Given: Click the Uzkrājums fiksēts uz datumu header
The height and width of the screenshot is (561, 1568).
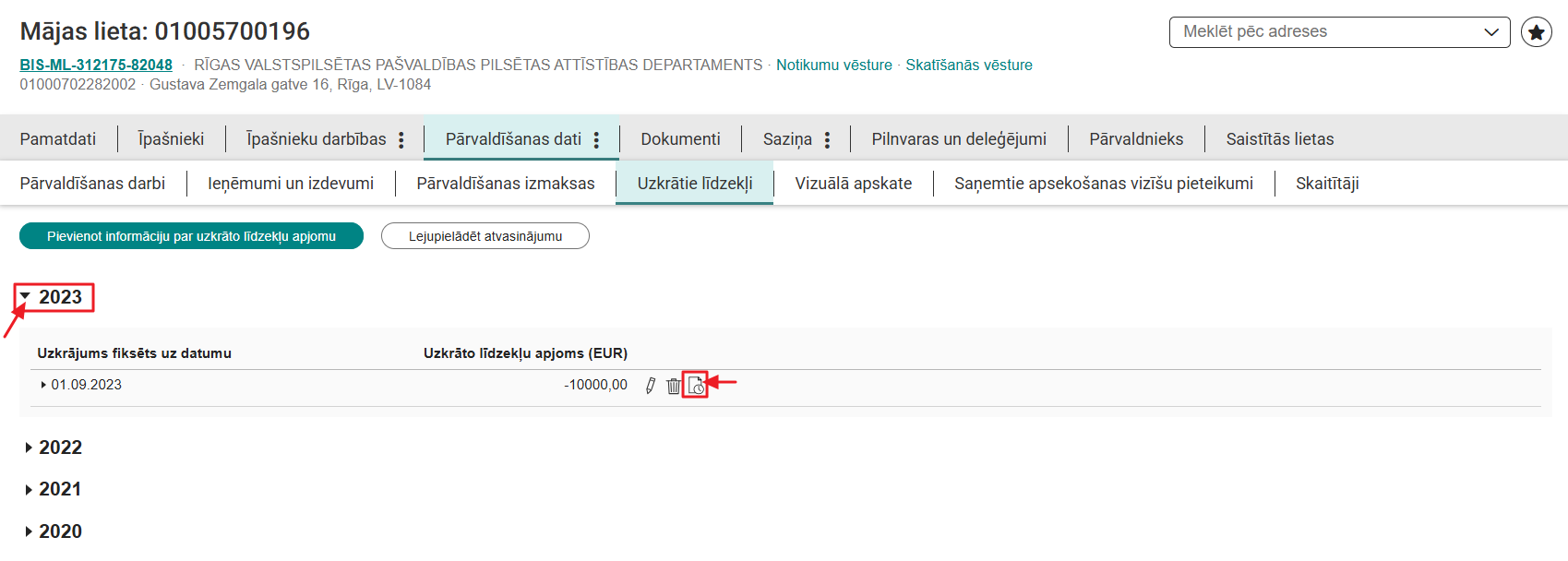Looking at the screenshot, I should pyautogui.click(x=134, y=353).
